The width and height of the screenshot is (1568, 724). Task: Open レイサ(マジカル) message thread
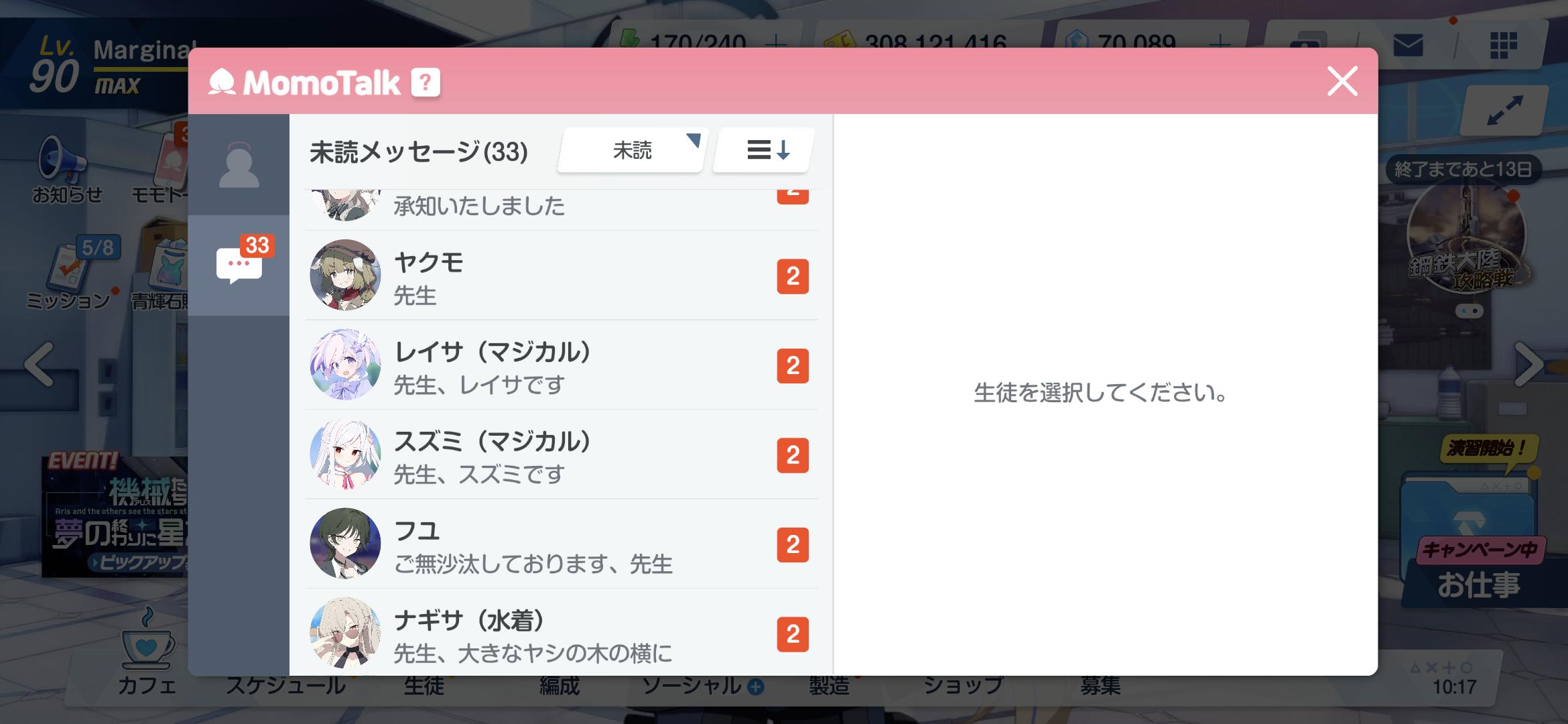tap(562, 365)
